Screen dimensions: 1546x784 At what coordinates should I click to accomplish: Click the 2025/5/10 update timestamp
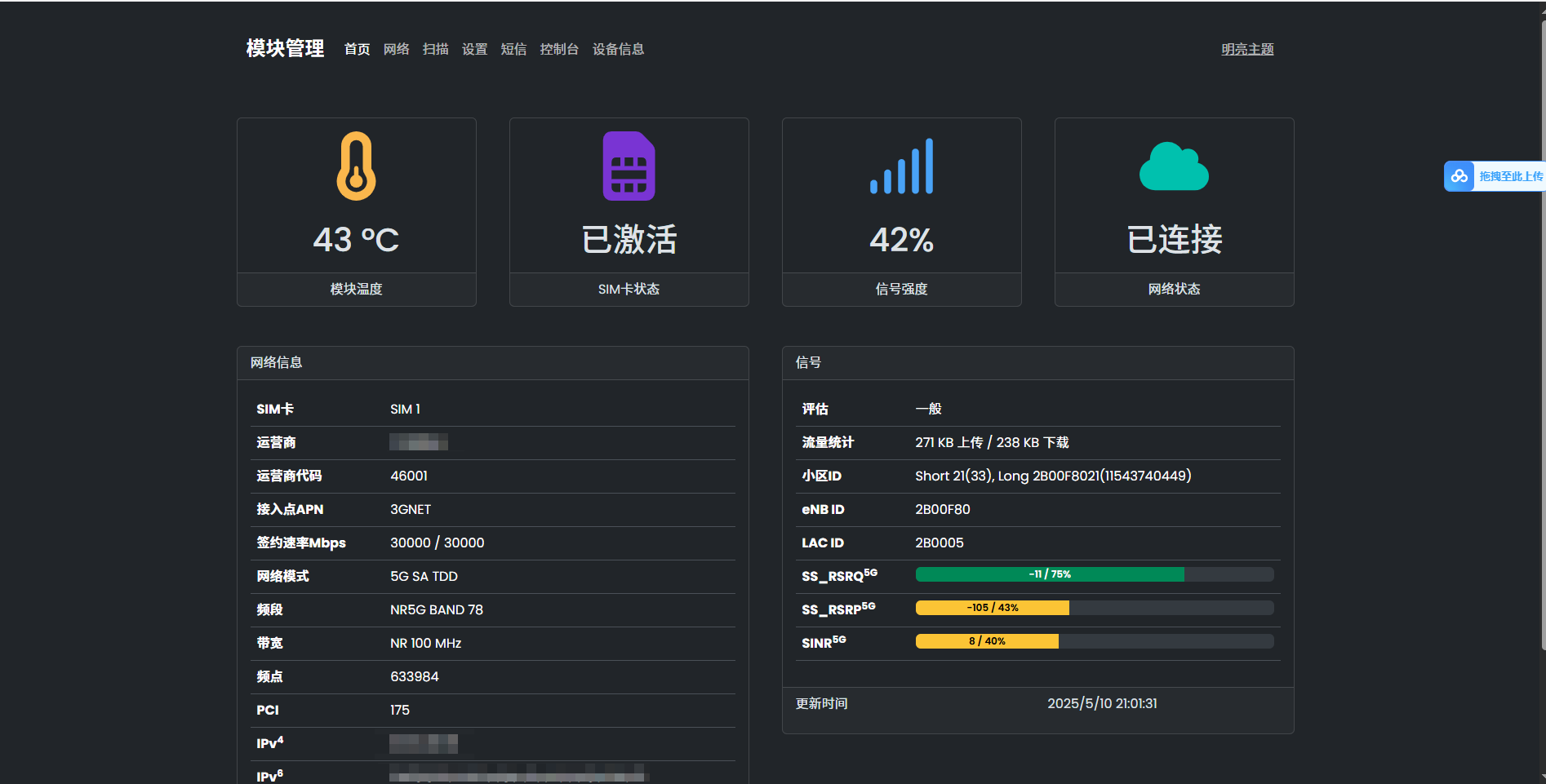tap(1101, 703)
